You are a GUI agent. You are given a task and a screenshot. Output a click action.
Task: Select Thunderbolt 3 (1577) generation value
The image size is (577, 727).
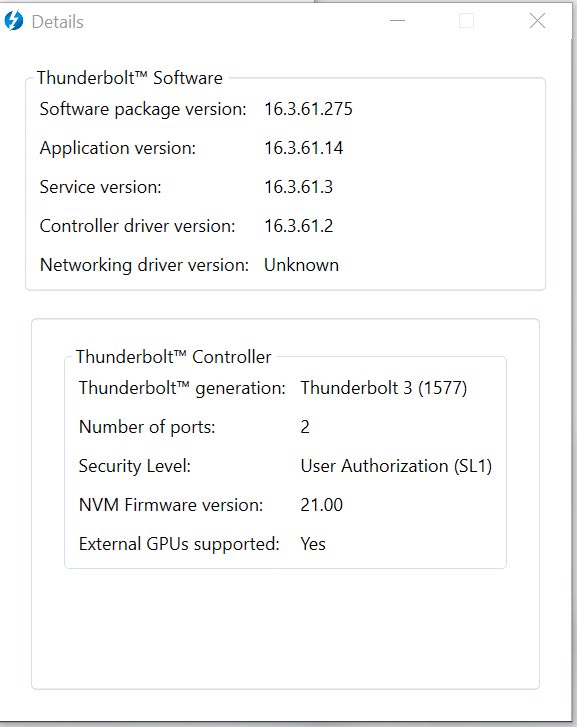tap(384, 388)
